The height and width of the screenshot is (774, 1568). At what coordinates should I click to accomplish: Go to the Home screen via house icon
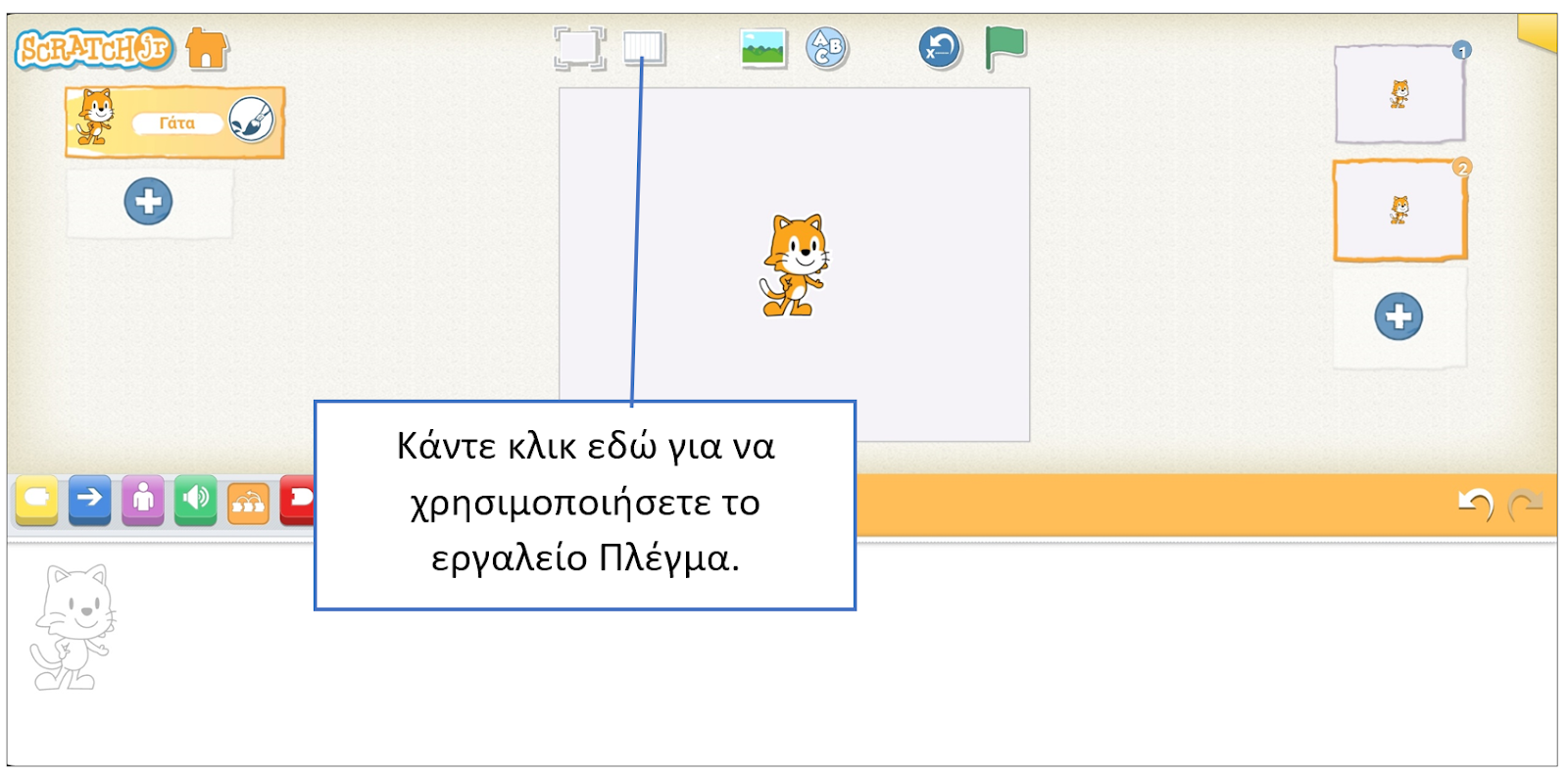coord(207,48)
